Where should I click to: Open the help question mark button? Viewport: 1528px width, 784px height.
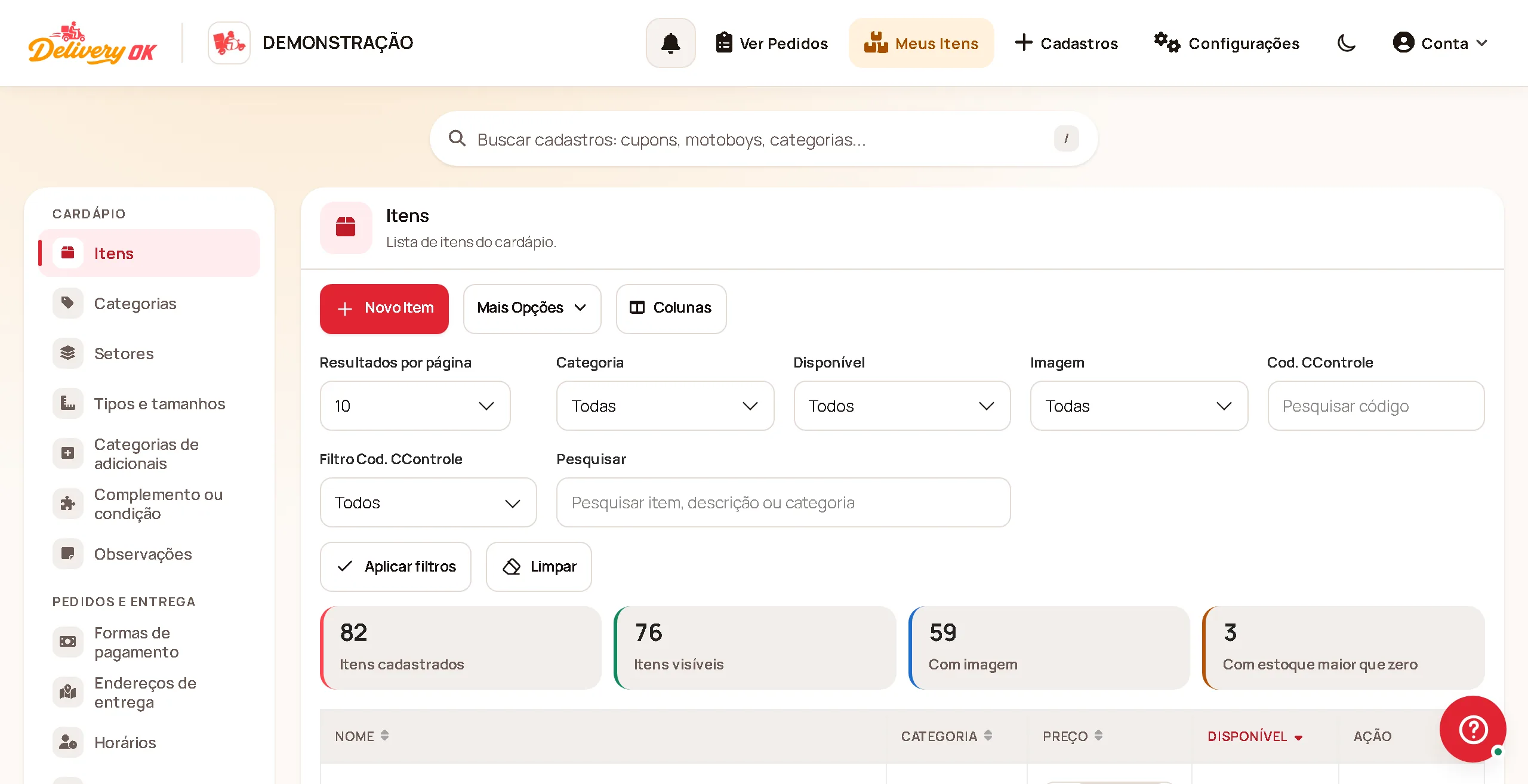point(1473,729)
